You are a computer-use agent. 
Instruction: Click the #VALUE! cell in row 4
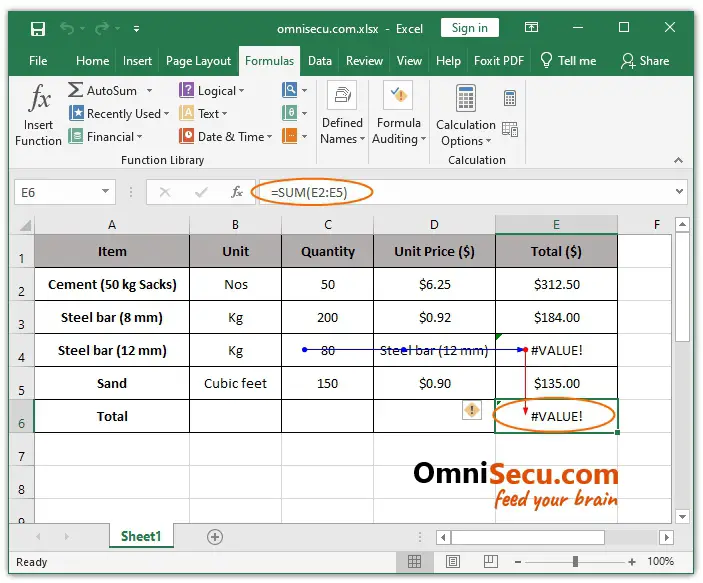(x=556, y=350)
